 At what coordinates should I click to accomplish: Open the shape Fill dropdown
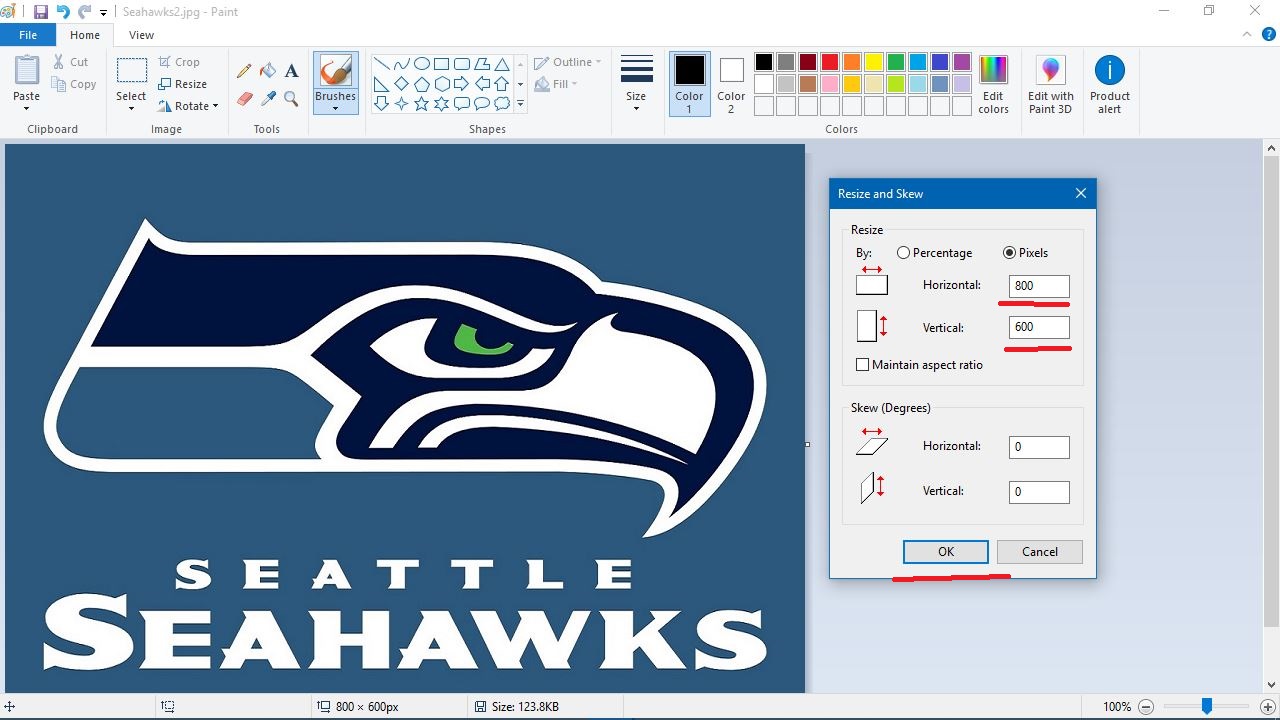click(557, 84)
